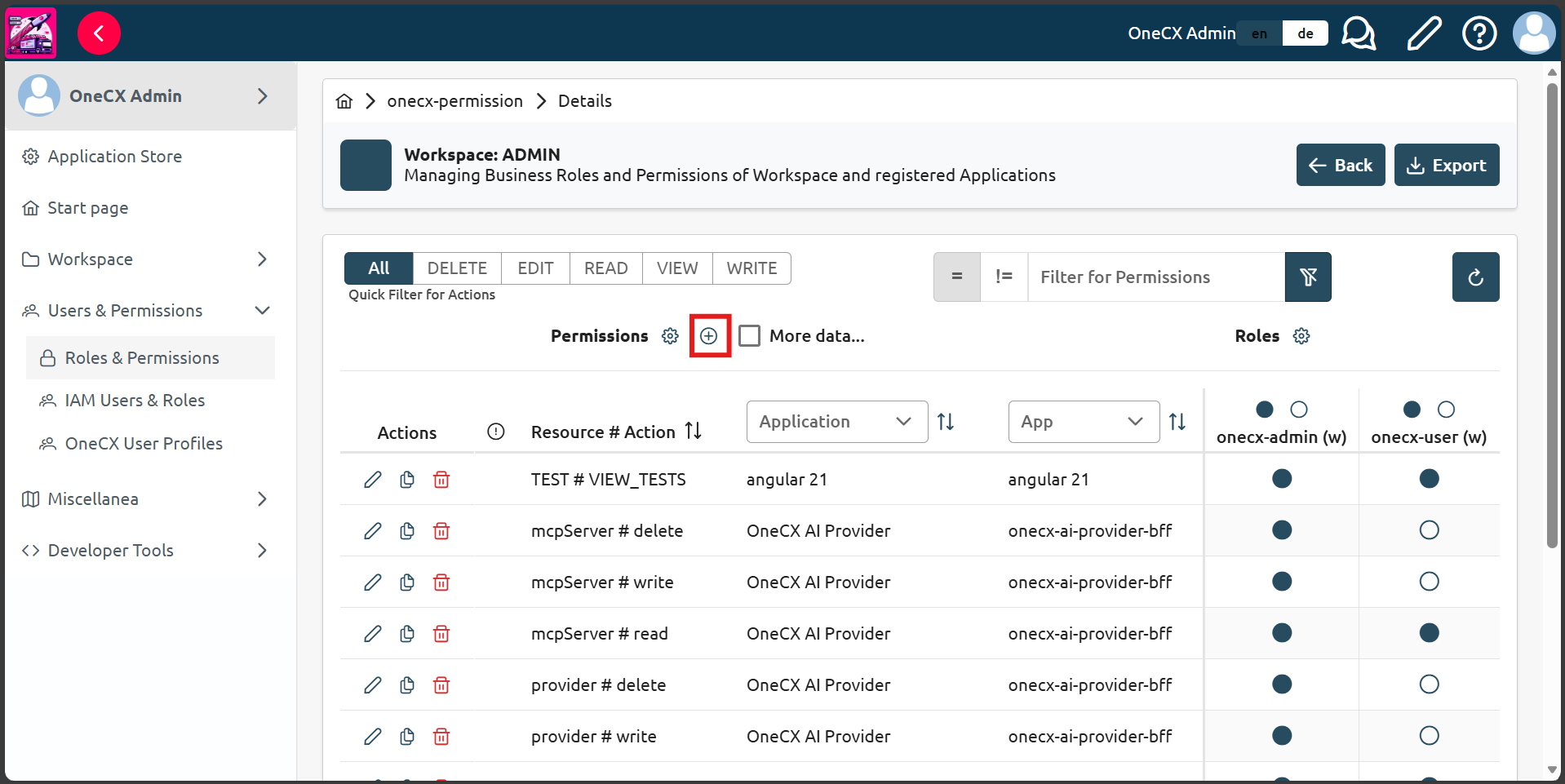Viewport: 1565px width, 784px height.
Task: Delete the mcpServer # delete permission
Action: pyautogui.click(x=441, y=531)
